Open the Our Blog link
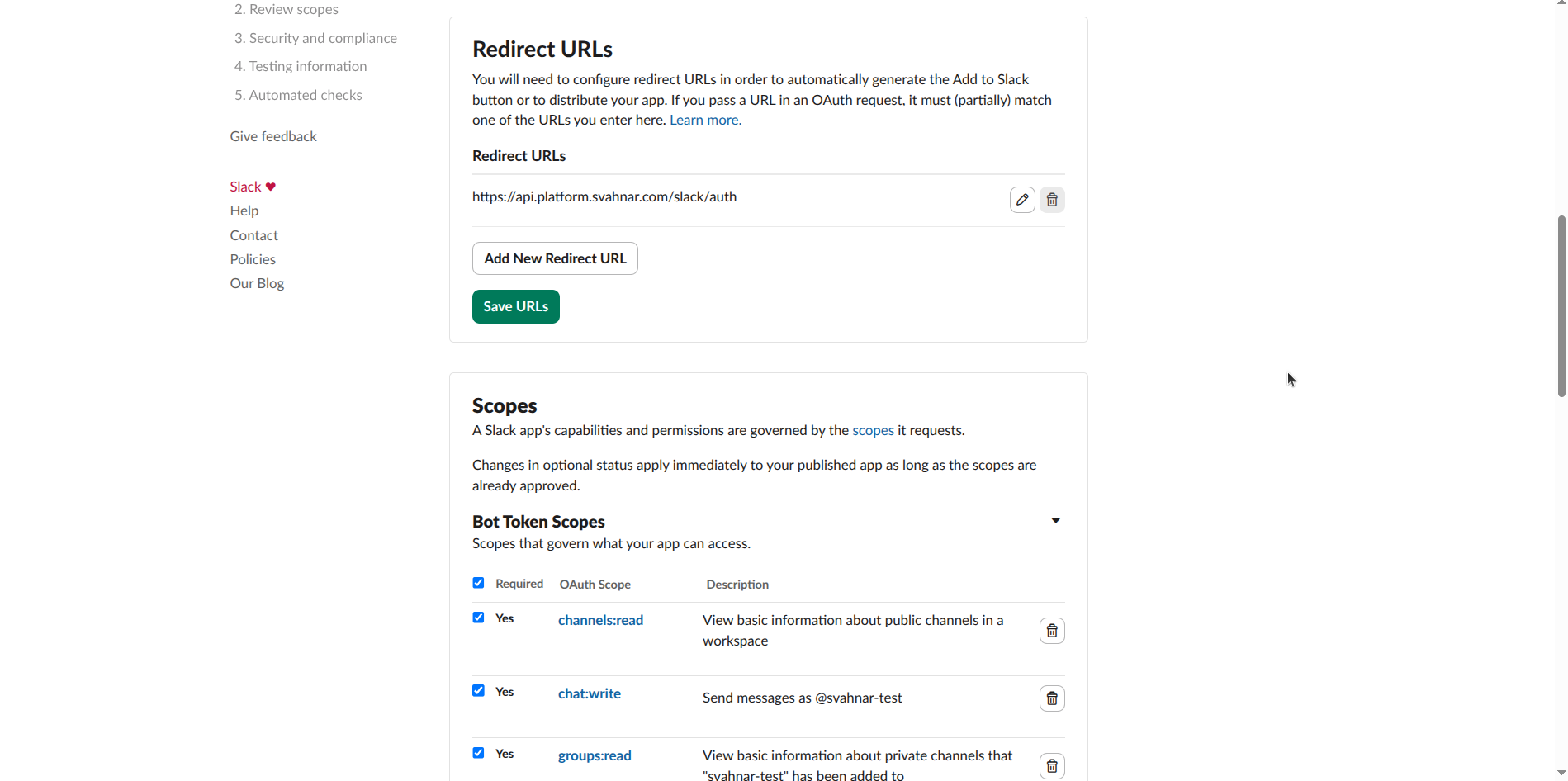The image size is (1568, 781). [257, 283]
